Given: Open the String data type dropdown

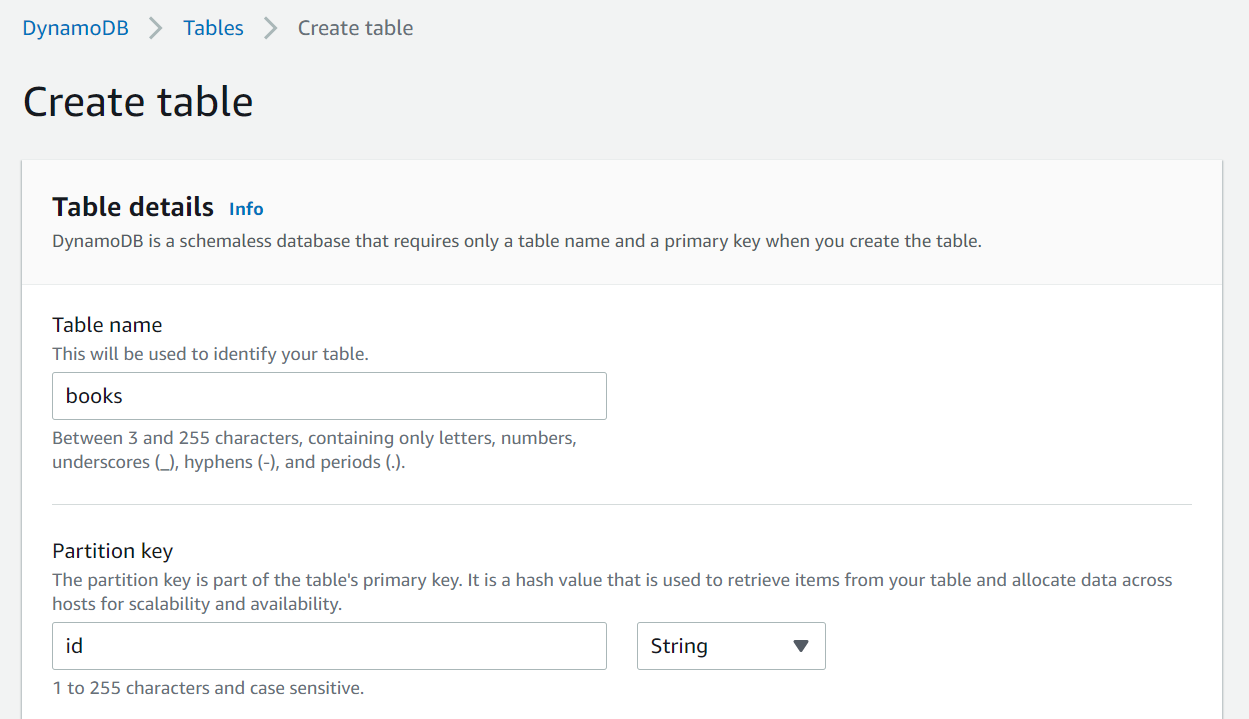Looking at the screenshot, I should 730,646.
